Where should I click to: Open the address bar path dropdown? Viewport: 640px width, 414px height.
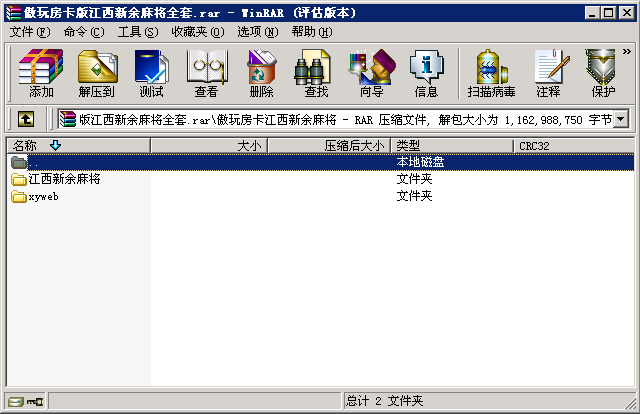(621, 119)
